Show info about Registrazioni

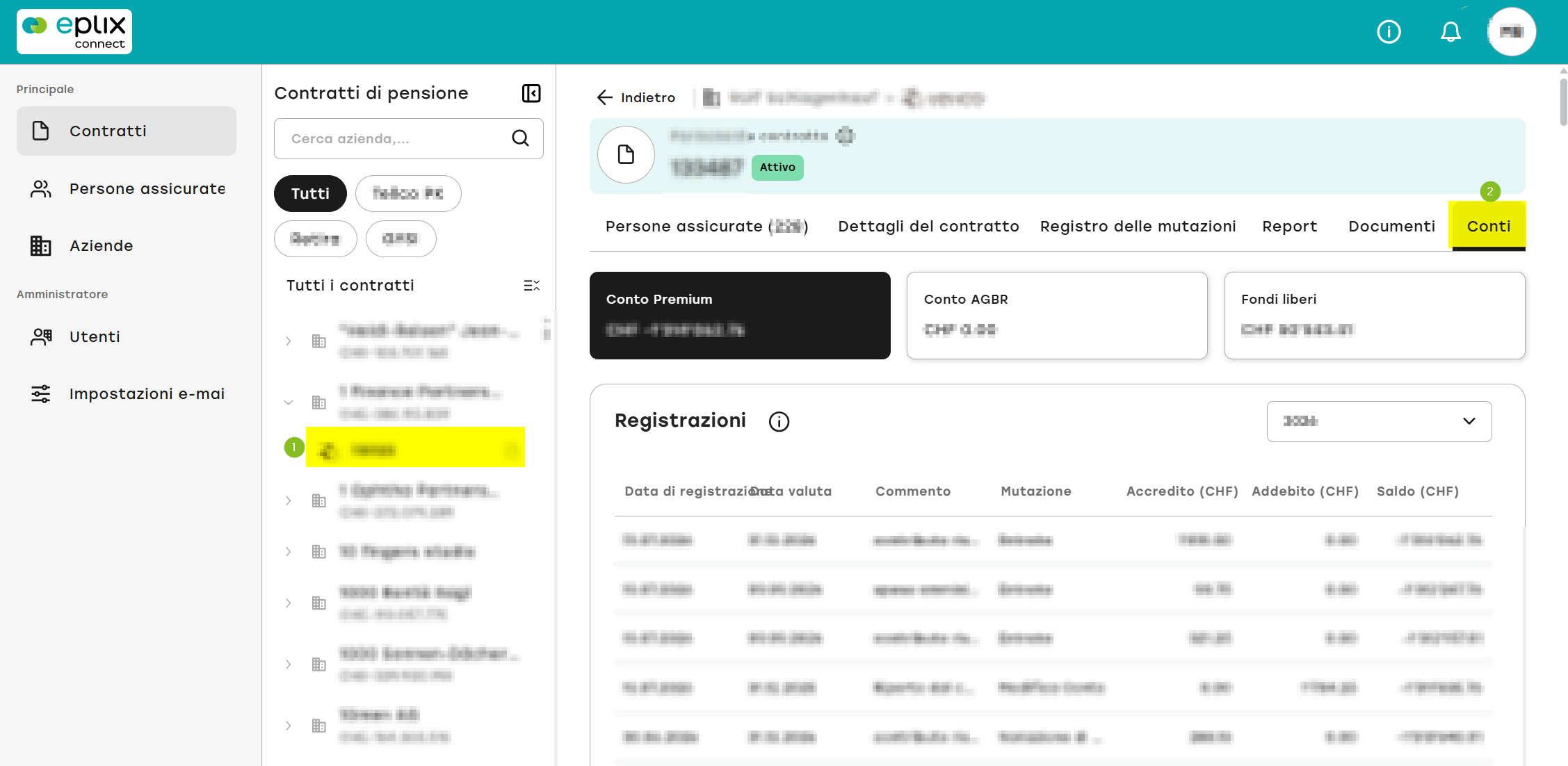[779, 421]
